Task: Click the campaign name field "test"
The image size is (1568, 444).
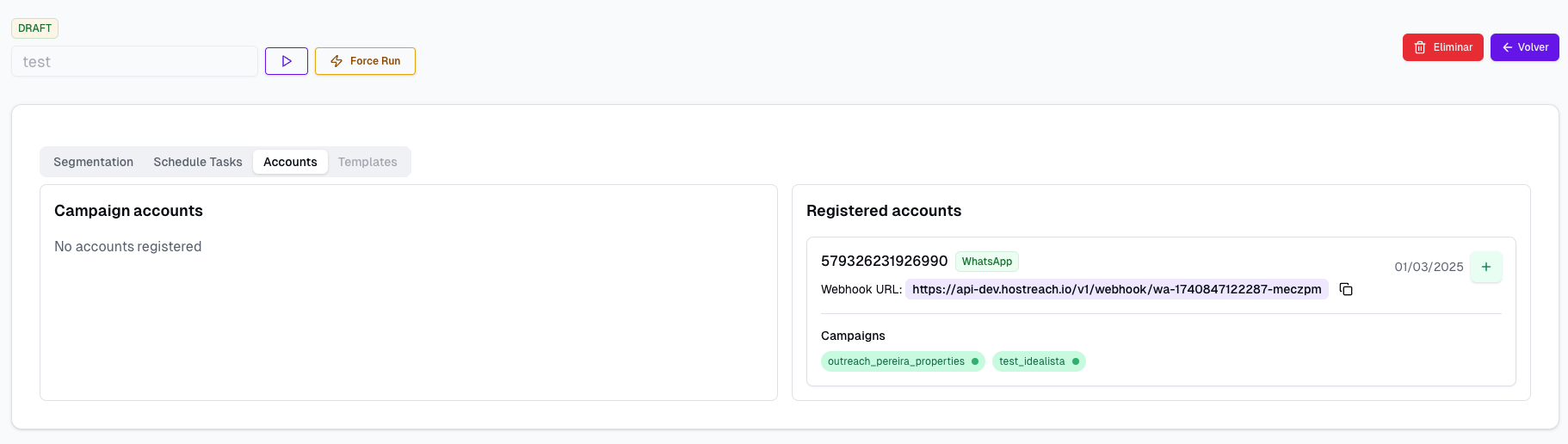Action: 134,62
